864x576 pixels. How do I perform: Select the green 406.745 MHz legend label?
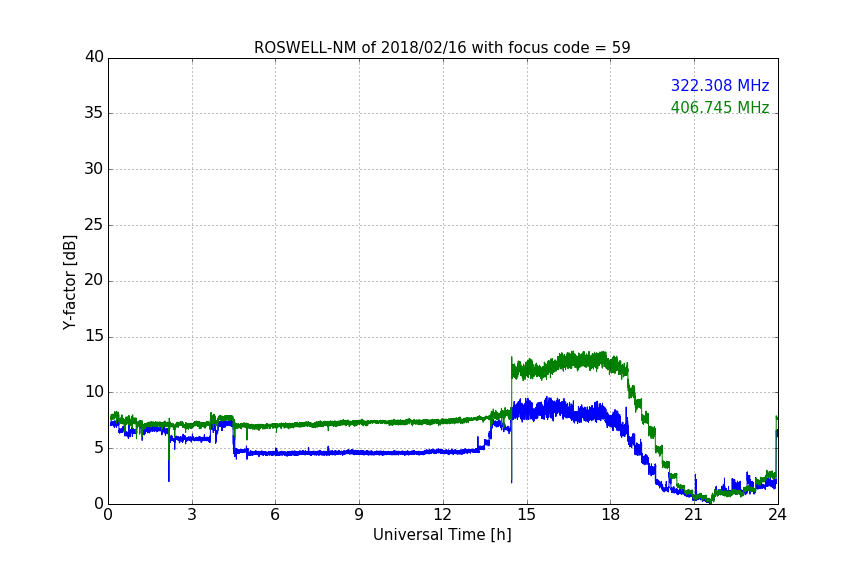[x=720, y=107]
